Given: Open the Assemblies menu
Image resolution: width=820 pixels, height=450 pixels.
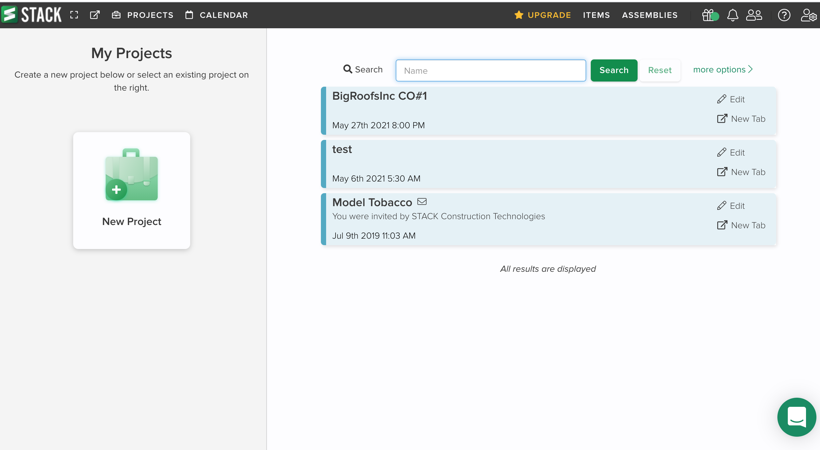Looking at the screenshot, I should (650, 15).
